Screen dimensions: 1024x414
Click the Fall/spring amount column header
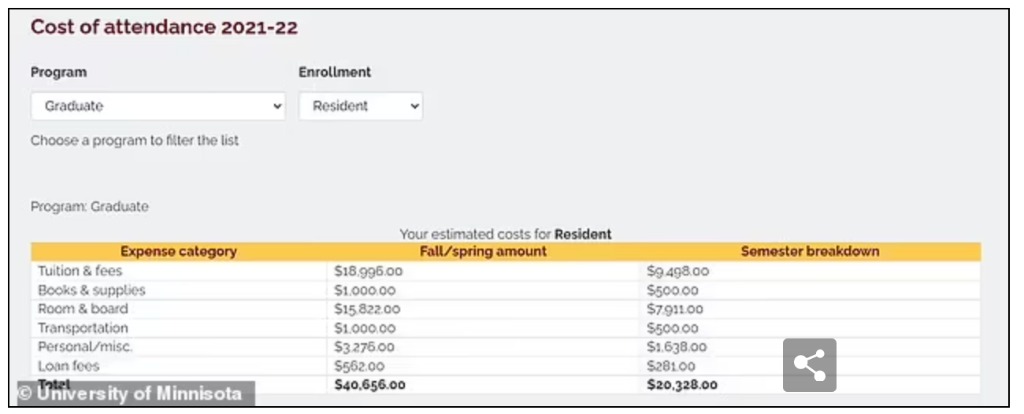tap(483, 251)
